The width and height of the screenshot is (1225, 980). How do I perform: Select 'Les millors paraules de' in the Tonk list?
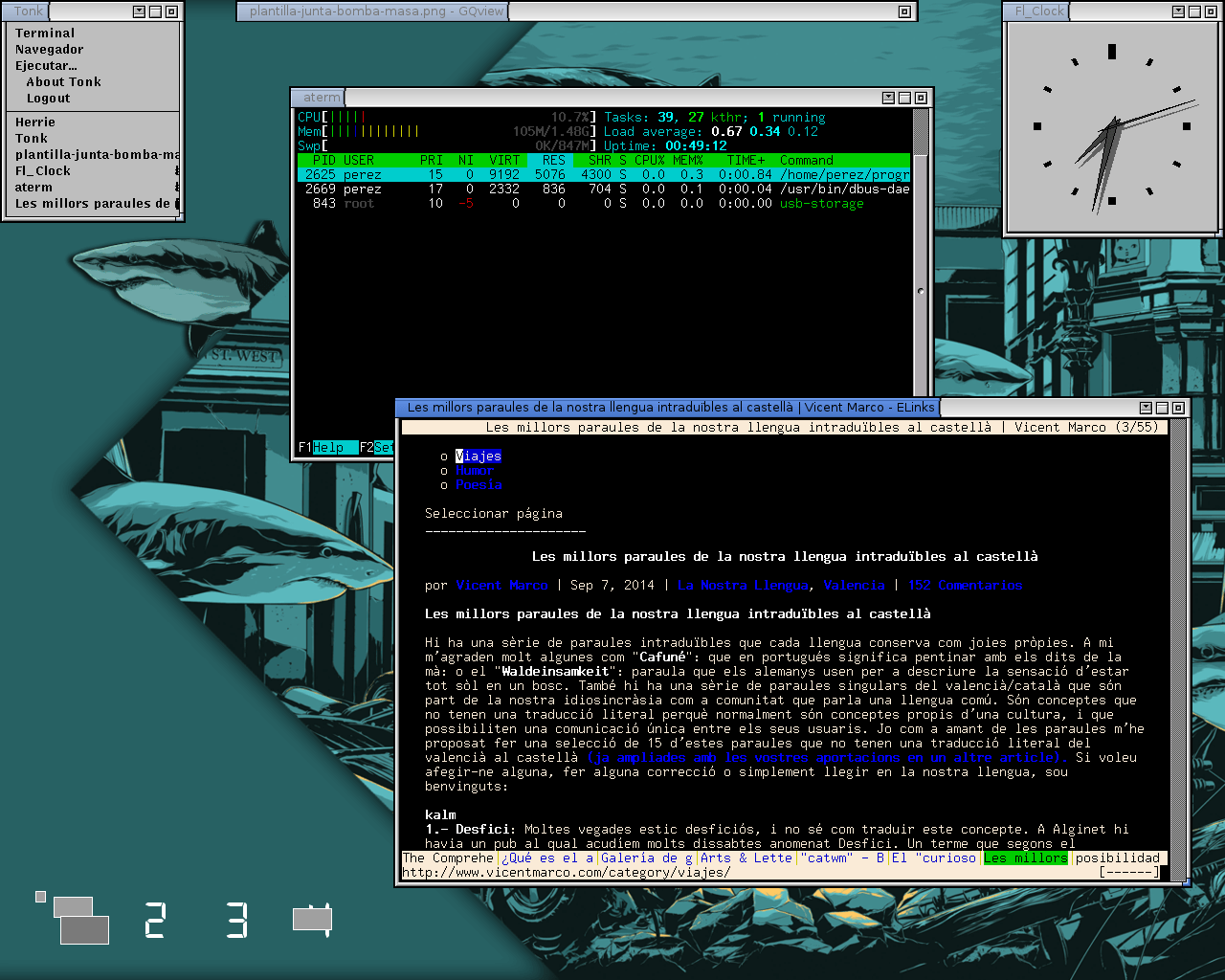pyautogui.click(x=93, y=203)
